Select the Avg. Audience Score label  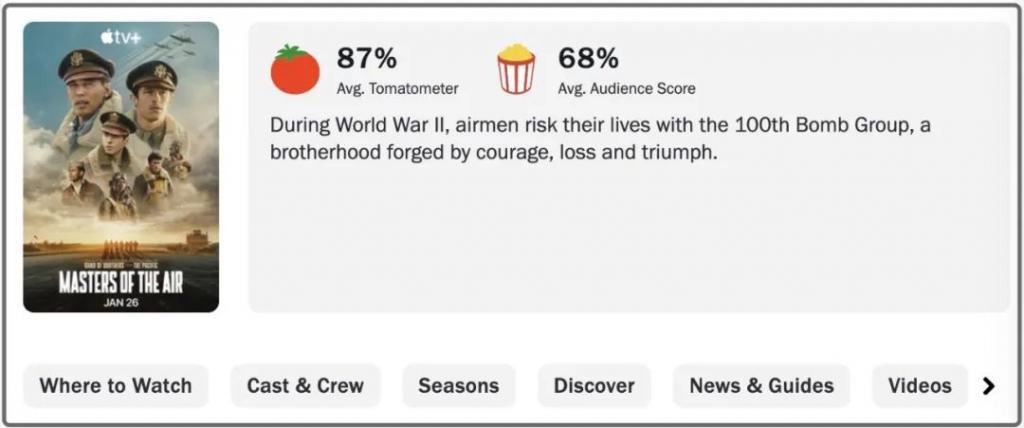click(626, 88)
